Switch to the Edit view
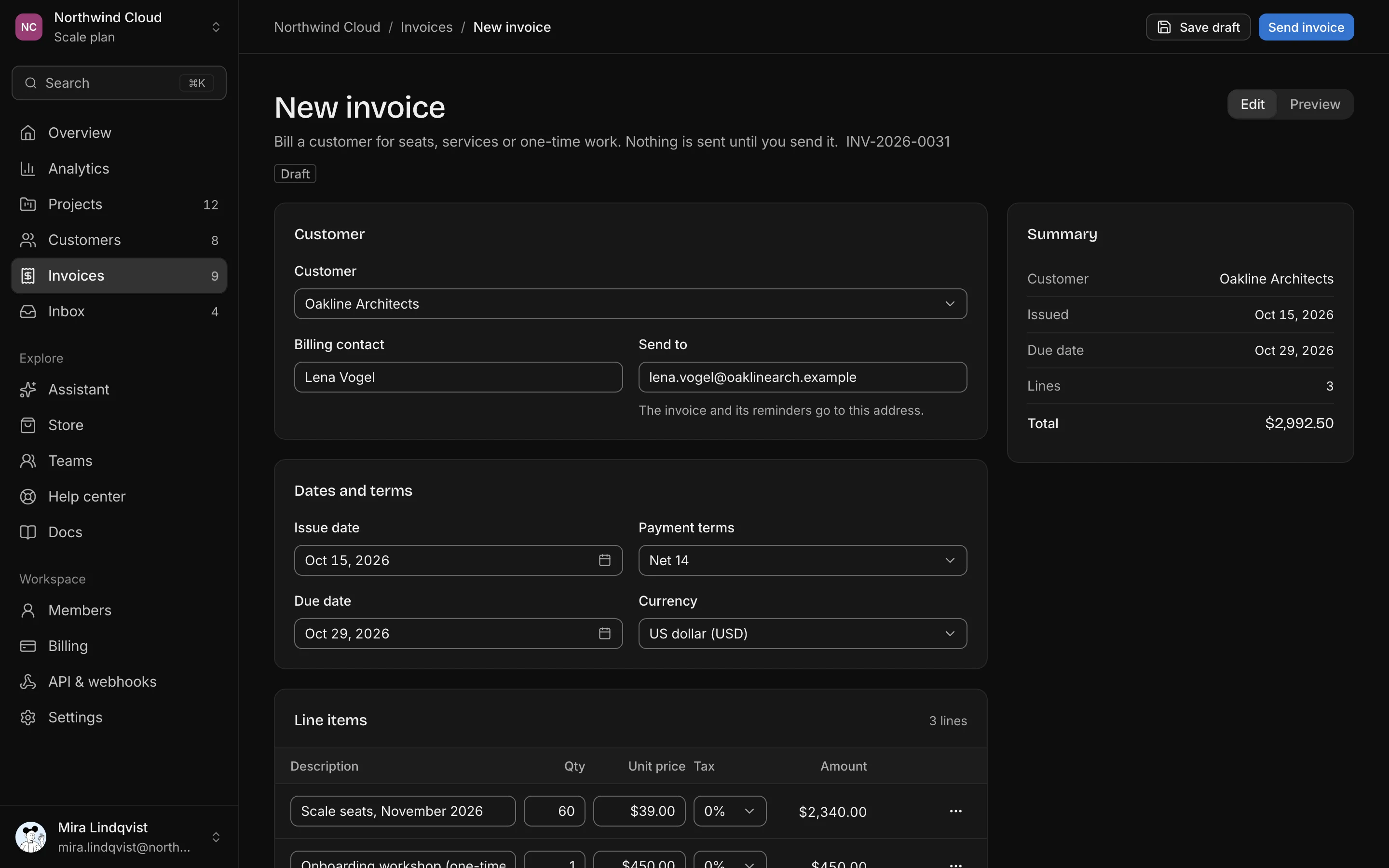Image resolution: width=1389 pixels, height=868 pixels. click(x=1252, y=104)
